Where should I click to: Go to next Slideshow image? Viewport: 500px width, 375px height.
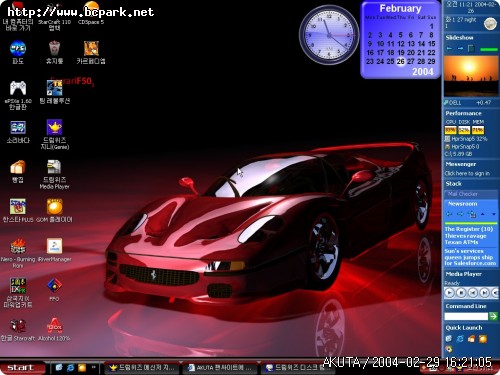click(460, 48)
